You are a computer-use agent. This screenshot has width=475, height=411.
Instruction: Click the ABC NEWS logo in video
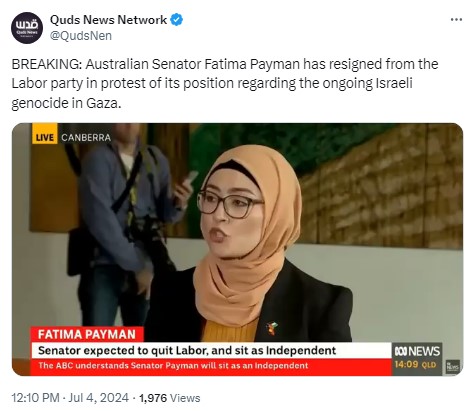click(417, 351)
